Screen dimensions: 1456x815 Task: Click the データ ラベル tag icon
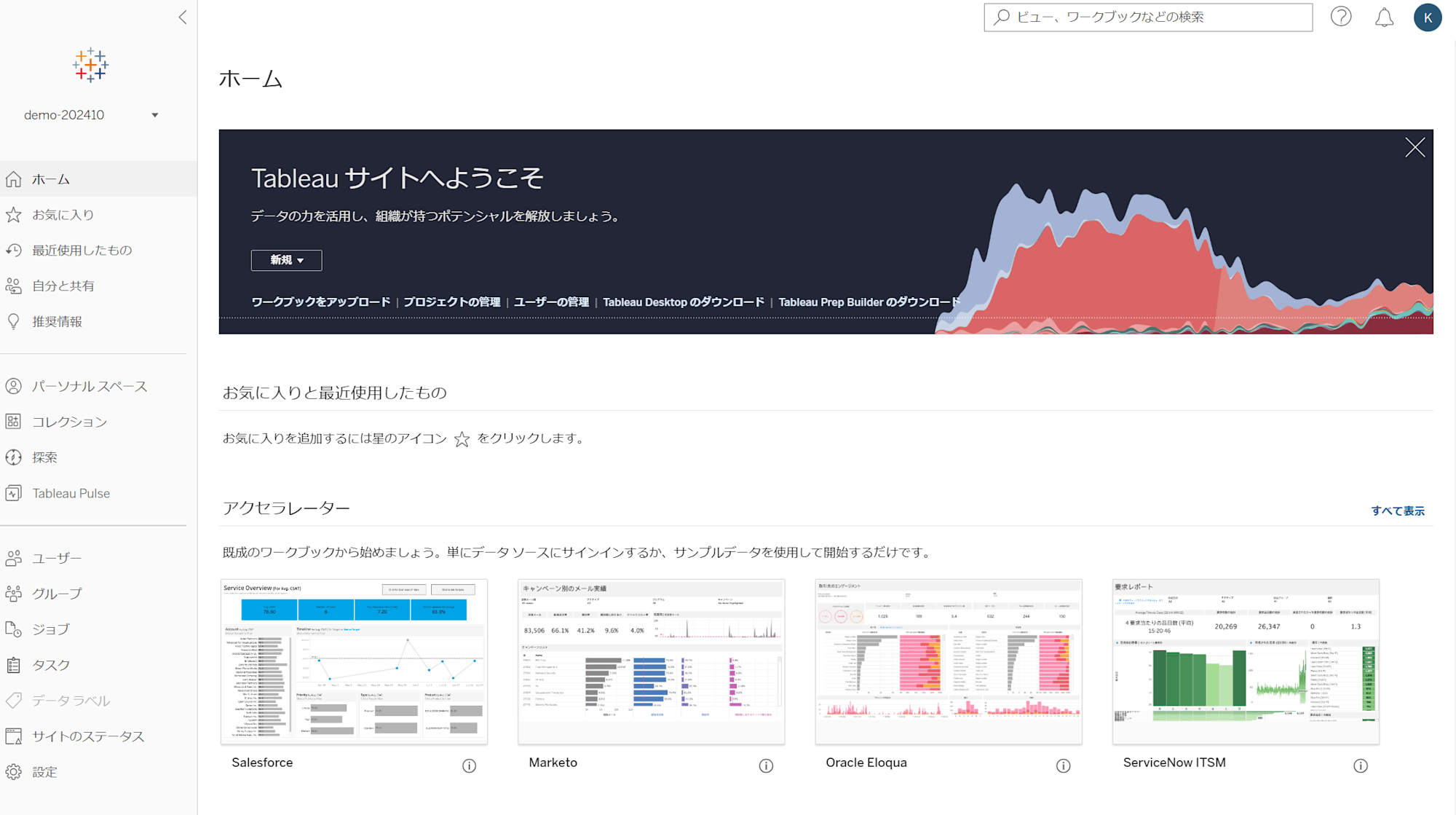tap(14, 701)
